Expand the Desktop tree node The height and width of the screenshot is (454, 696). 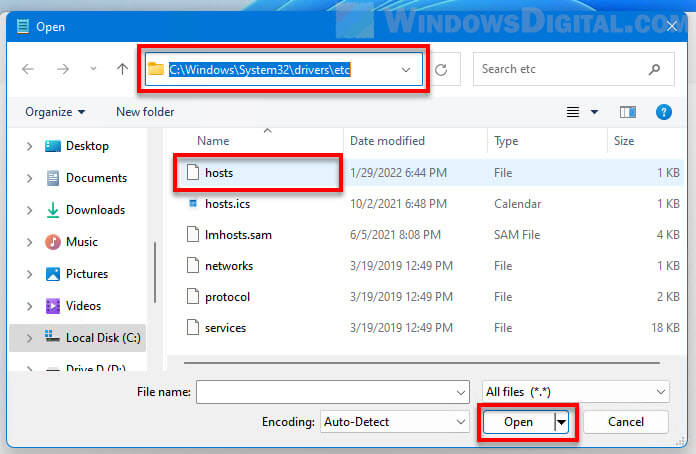click(x=29, y=146)
